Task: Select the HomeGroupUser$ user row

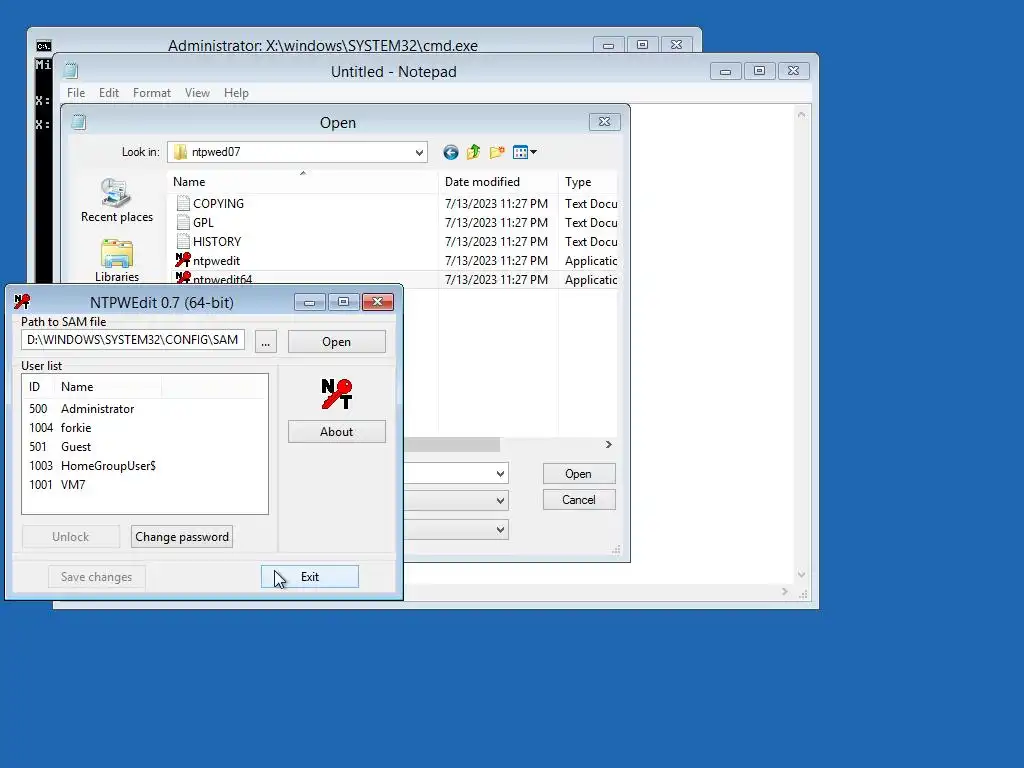Action: pos(145,466)
